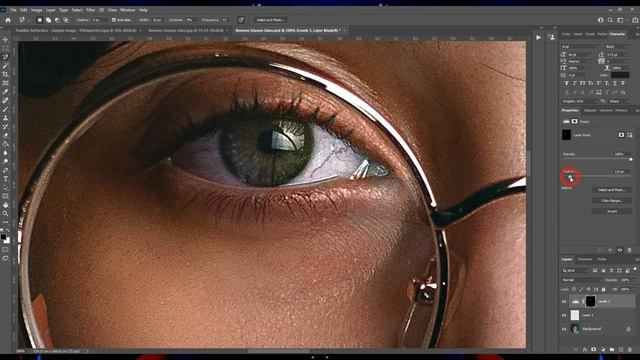
Task: Switch to the Paths tab in Layers panel
Action: [x=602, y=260]
